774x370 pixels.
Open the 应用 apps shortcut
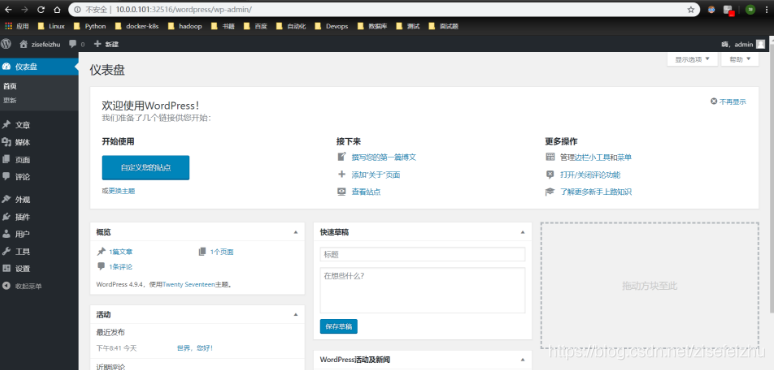pyautogui.click(x=17, y=27)
